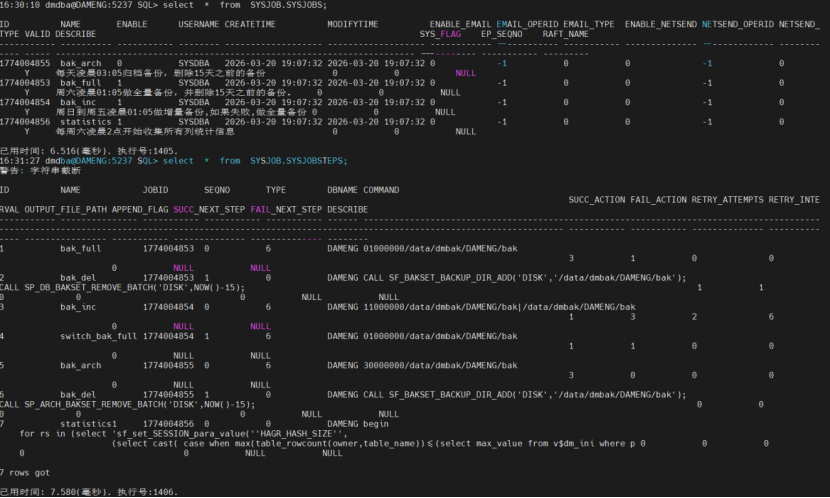This screenshot has width=830, height=498.
Task: Click JOBID 1774004856 in the statistics1 row
Action: (168, 424)
